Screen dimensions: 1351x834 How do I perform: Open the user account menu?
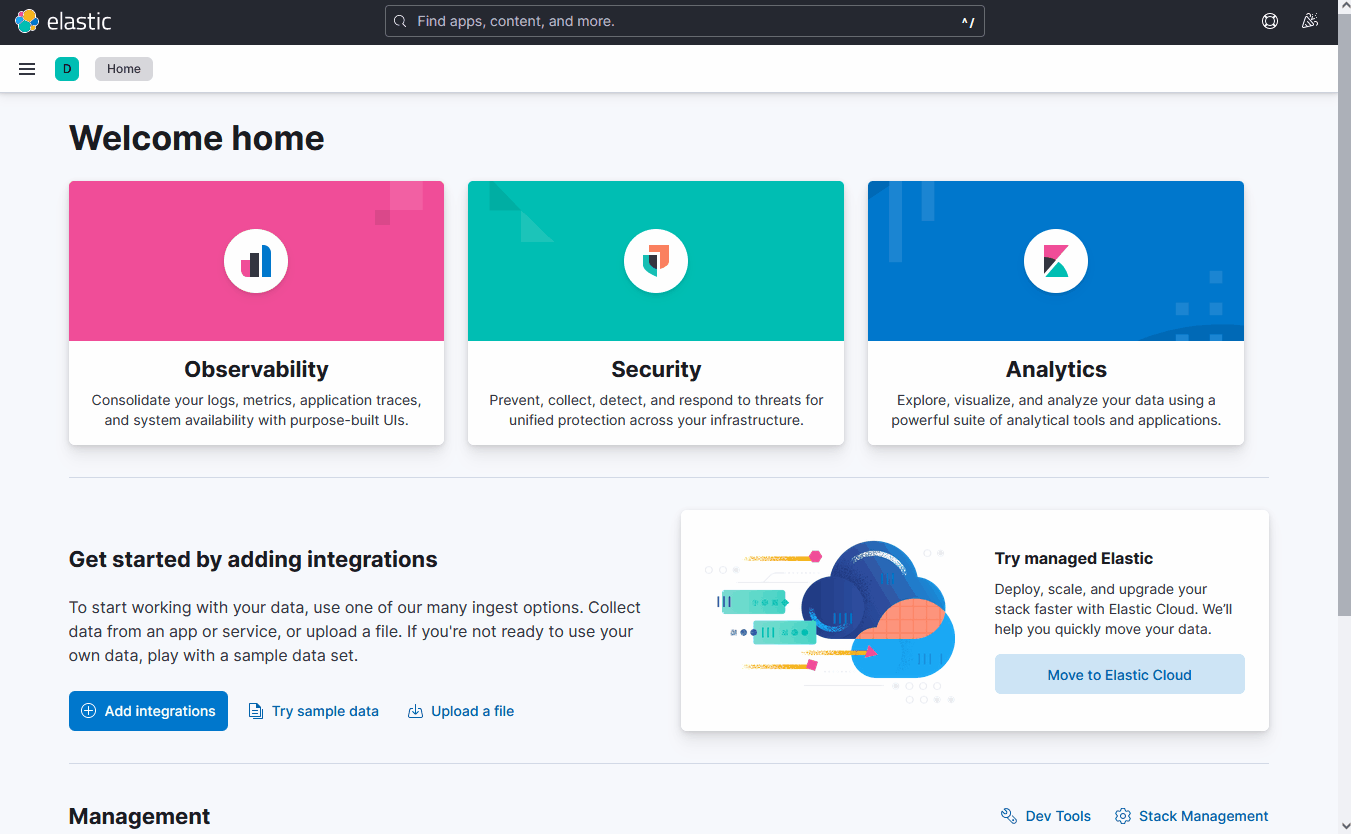pos(1309,20)
